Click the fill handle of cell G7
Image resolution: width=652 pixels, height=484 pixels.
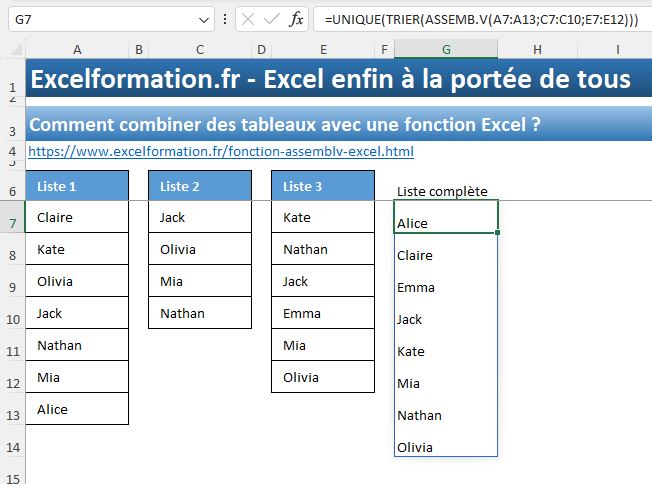coord(497,232)
